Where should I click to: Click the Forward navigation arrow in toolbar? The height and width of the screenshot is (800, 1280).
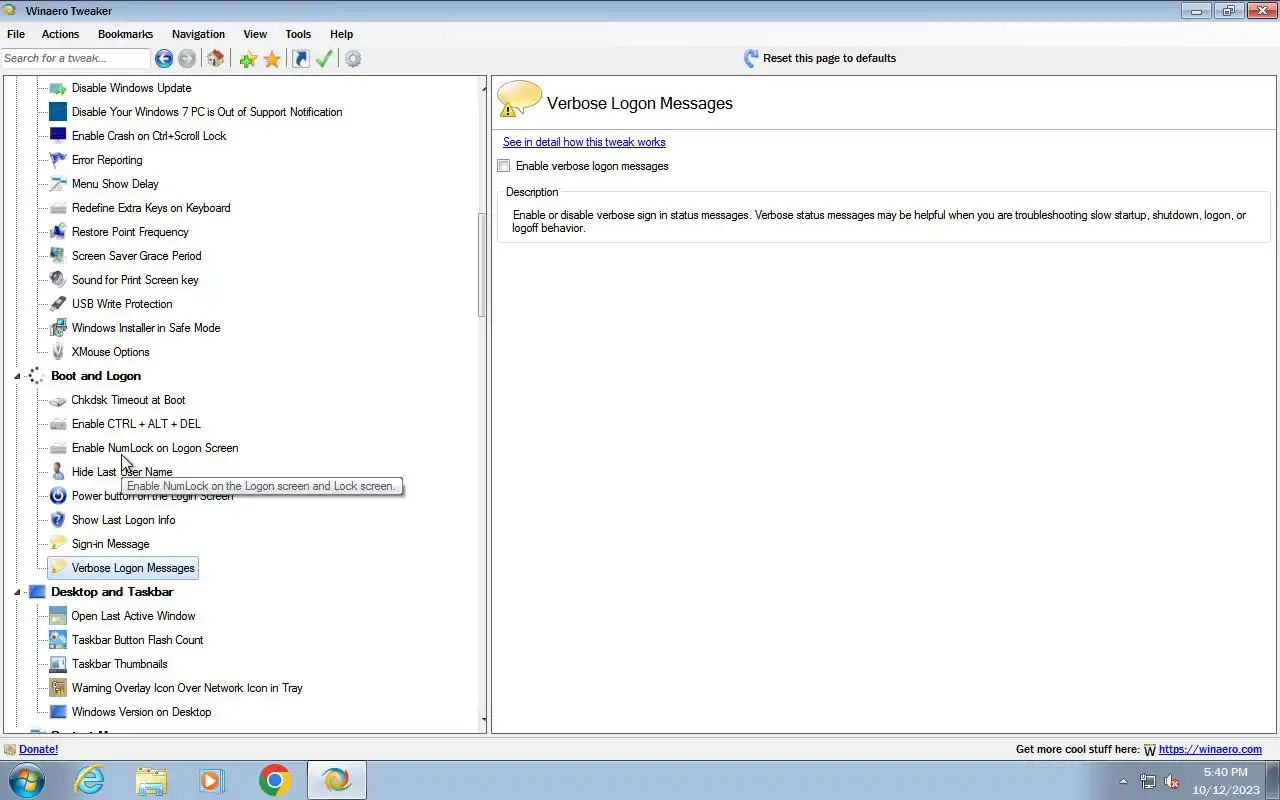[187, 59]
